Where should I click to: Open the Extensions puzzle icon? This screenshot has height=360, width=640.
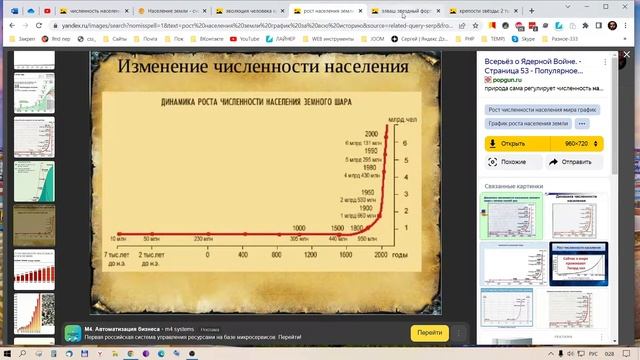pos(585,25)
